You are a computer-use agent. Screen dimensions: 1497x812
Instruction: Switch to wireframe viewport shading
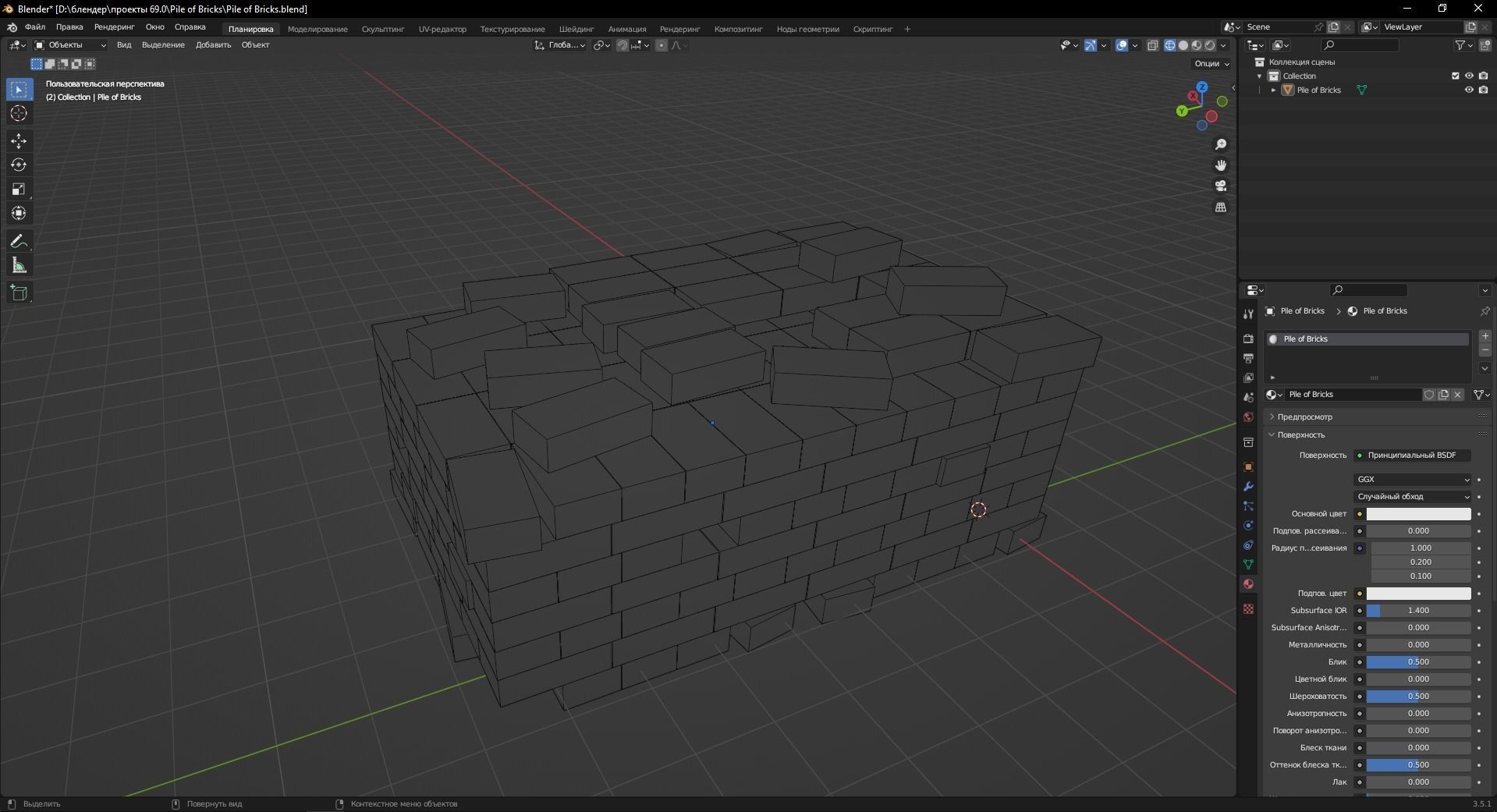[x=1170, y=45]
